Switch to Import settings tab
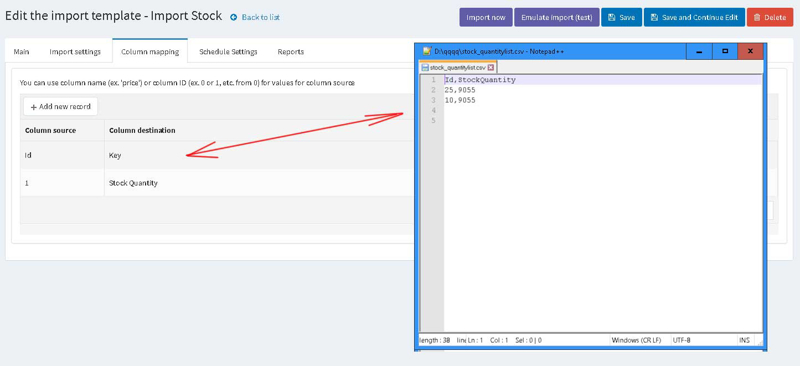This screenshot has width=800, height=366. 75,52
